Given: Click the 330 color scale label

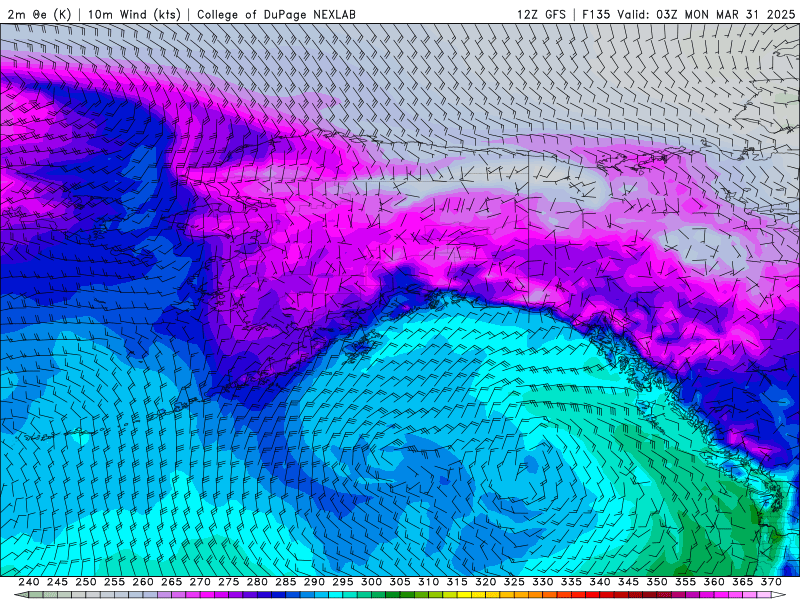Looking at the screenshot, I should 543,582.
